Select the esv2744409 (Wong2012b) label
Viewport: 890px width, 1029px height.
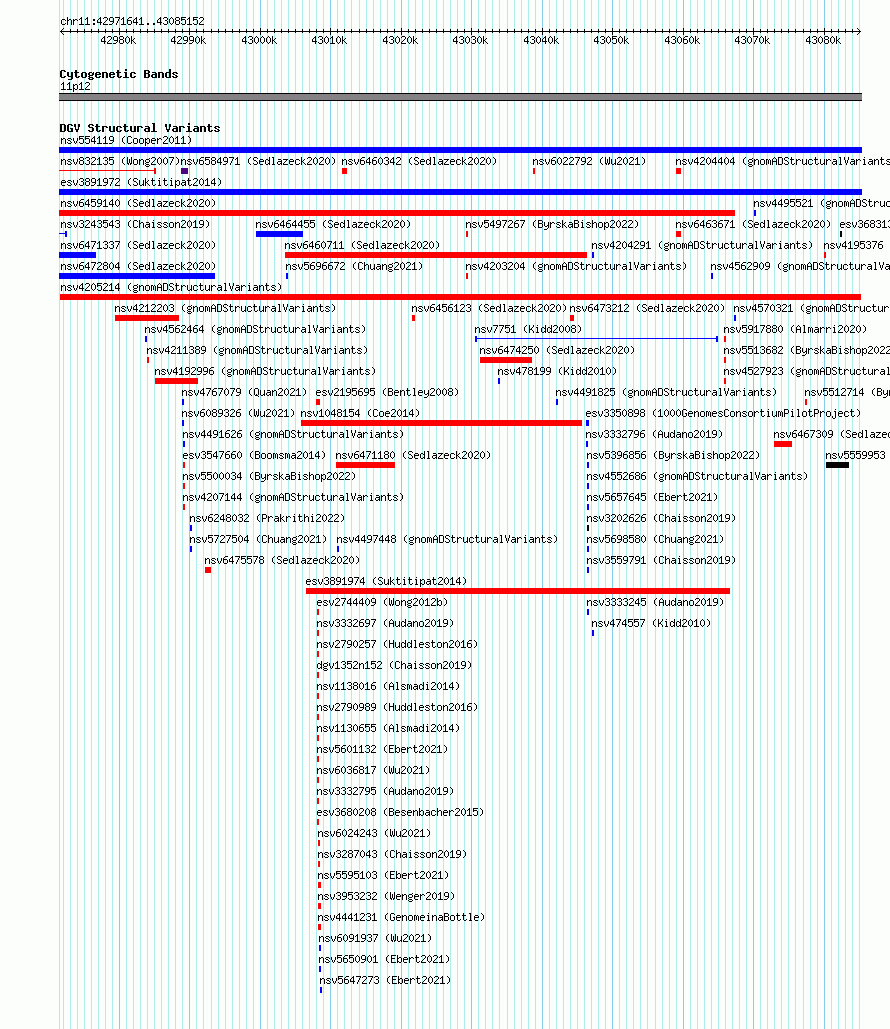382,602
